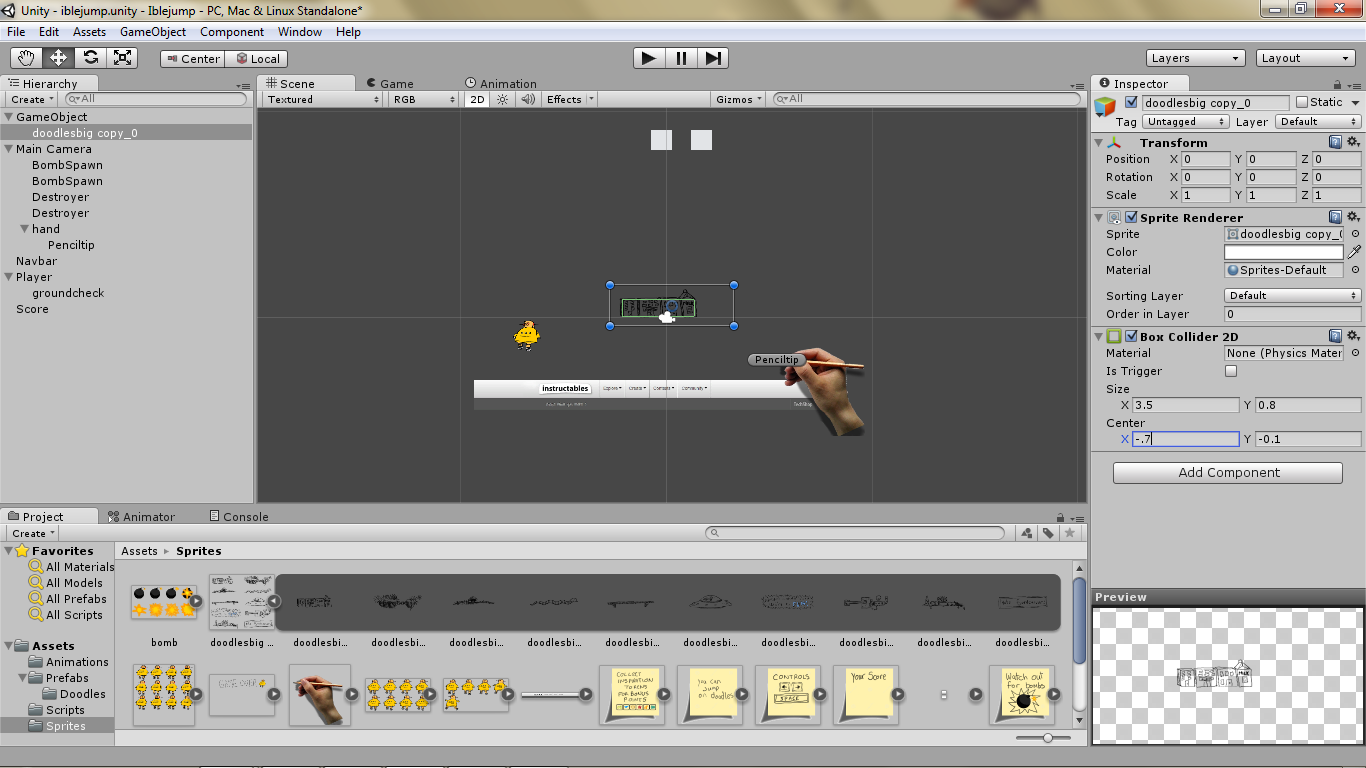Save the search with the star icon
Screen dimensions: 1366x768
(x=1070, y=533)
